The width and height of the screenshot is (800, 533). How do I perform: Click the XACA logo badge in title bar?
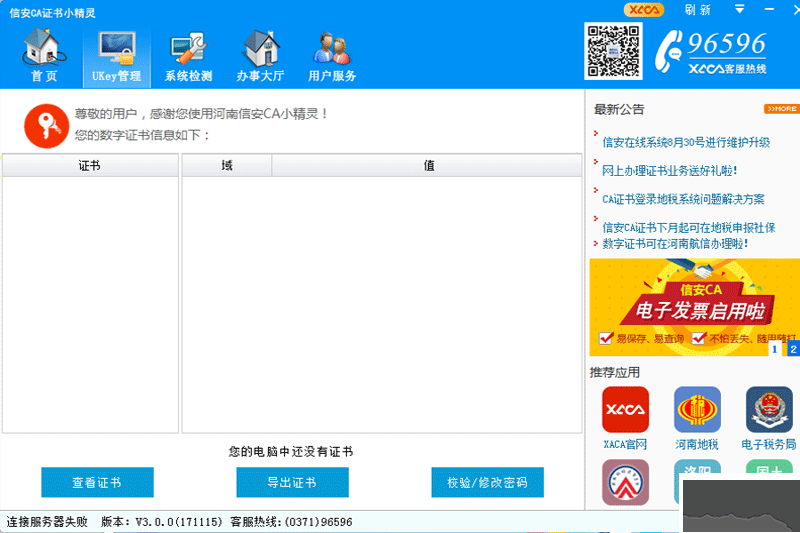pyautogui.click(x=644, y=10)
